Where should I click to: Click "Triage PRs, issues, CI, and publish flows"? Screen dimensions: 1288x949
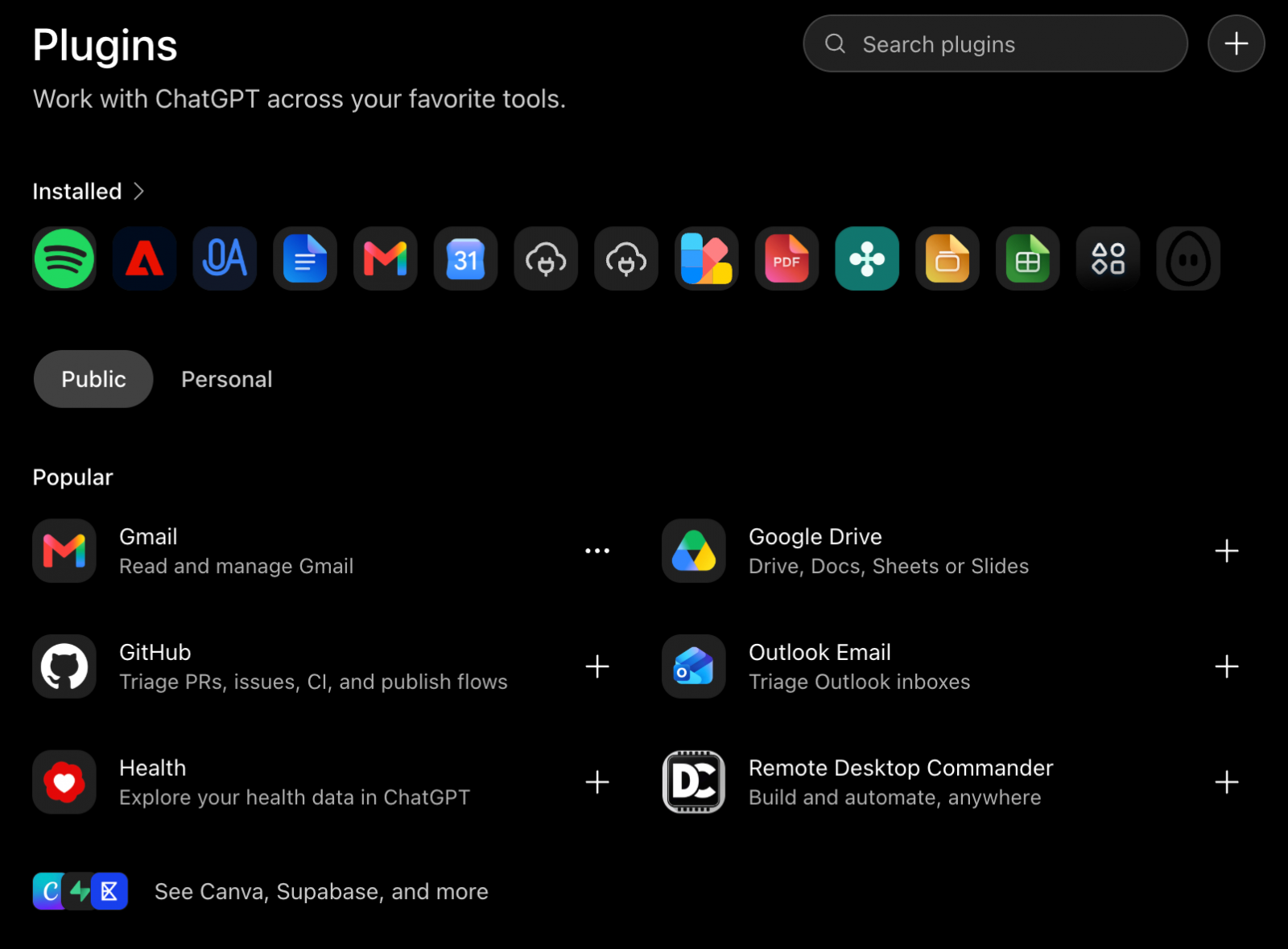314,683
